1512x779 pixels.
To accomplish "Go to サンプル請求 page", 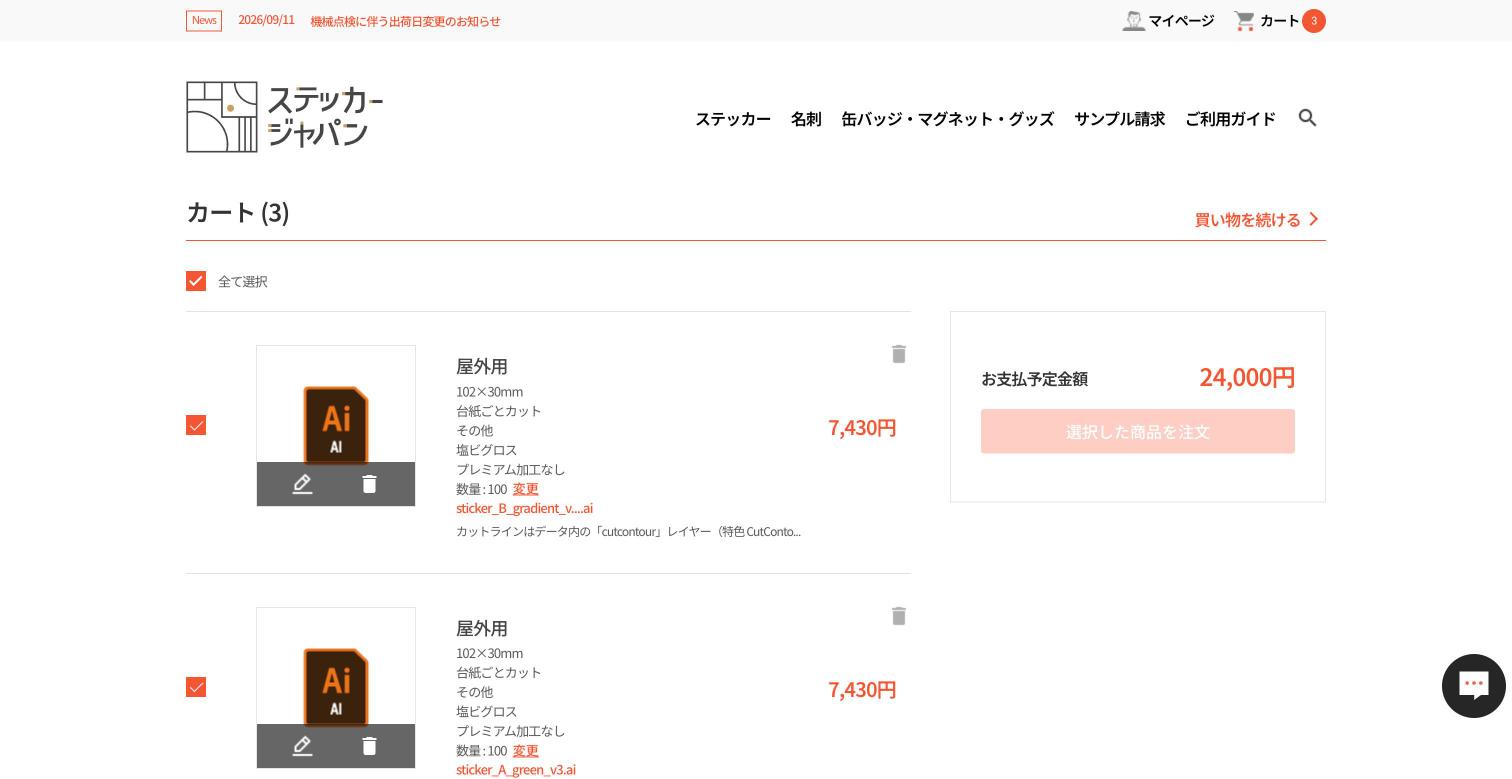I will 1120,119.
